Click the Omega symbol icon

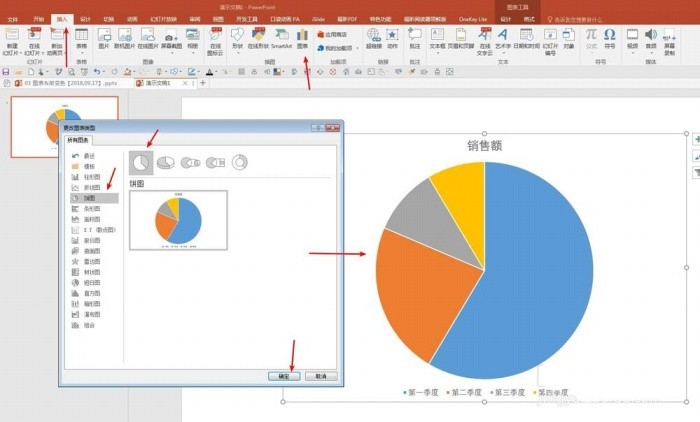point(609,38)
